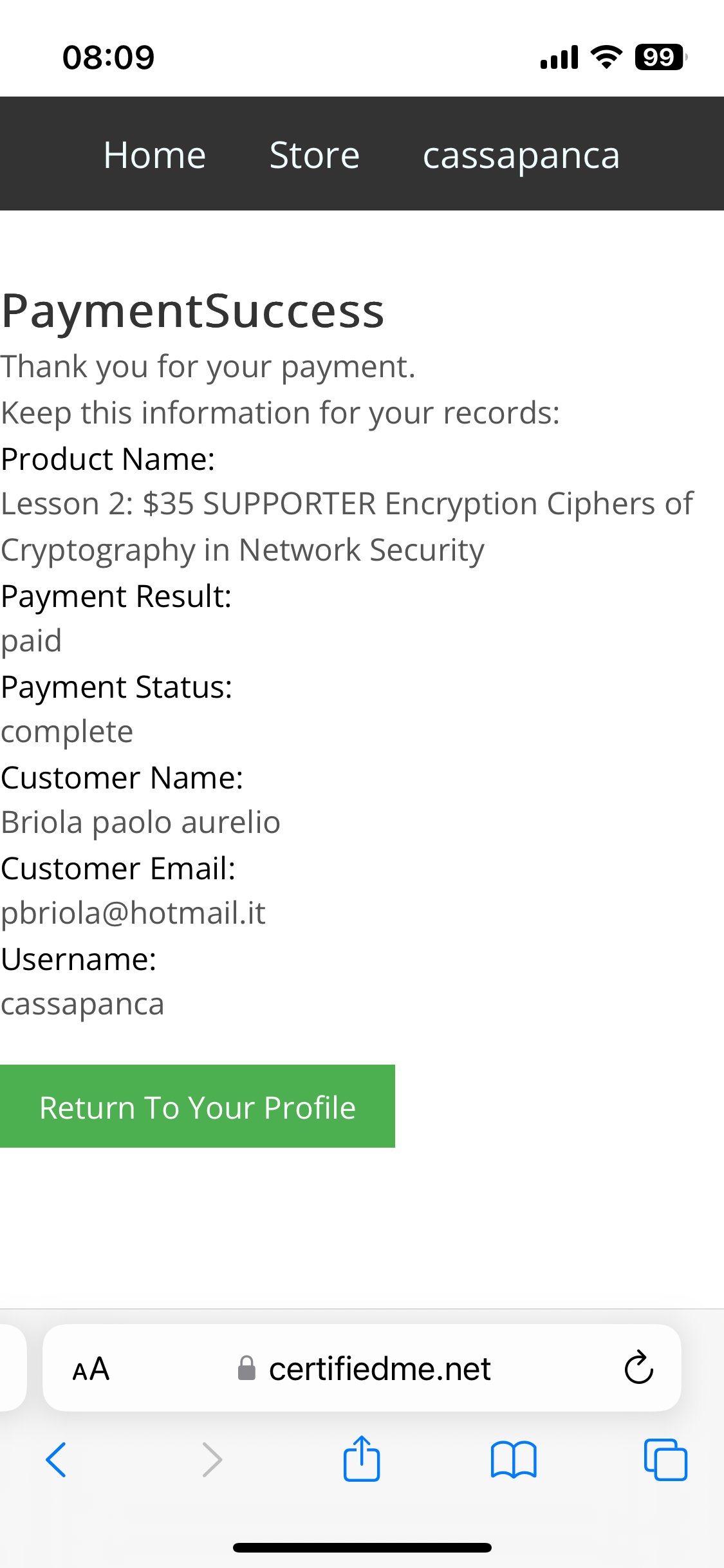Tap the certifiedme.net address field
The image size is (724, 1568).
(362, 1368)
